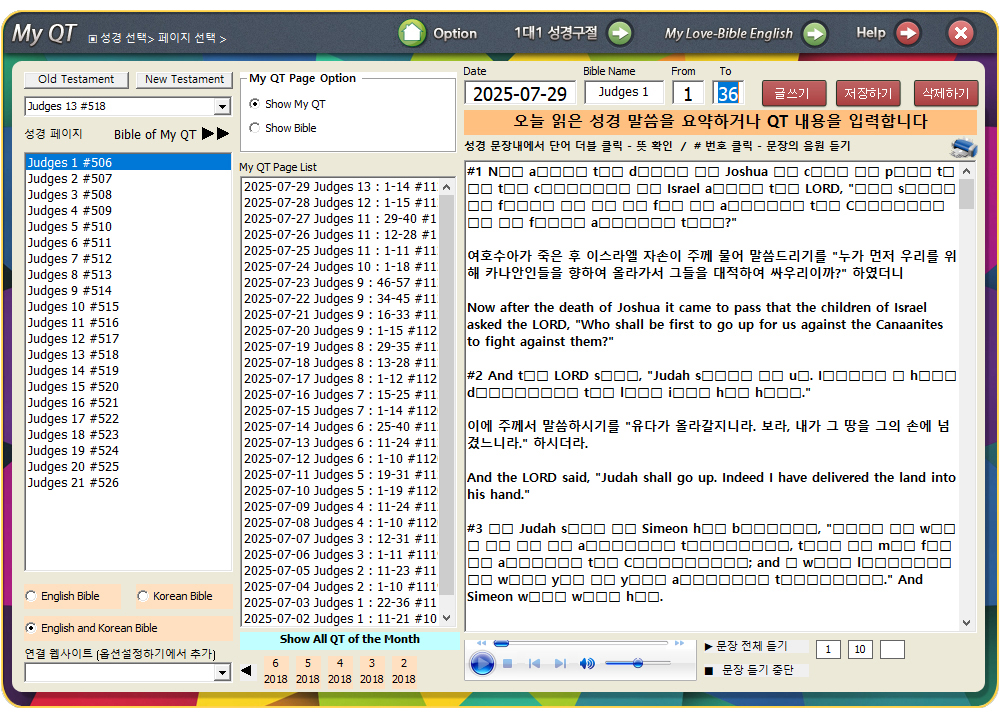The width and height of the screenshot is (1000, 720).
Task: Switch to the Old Testament tab
Action: (x=76, y=79)
